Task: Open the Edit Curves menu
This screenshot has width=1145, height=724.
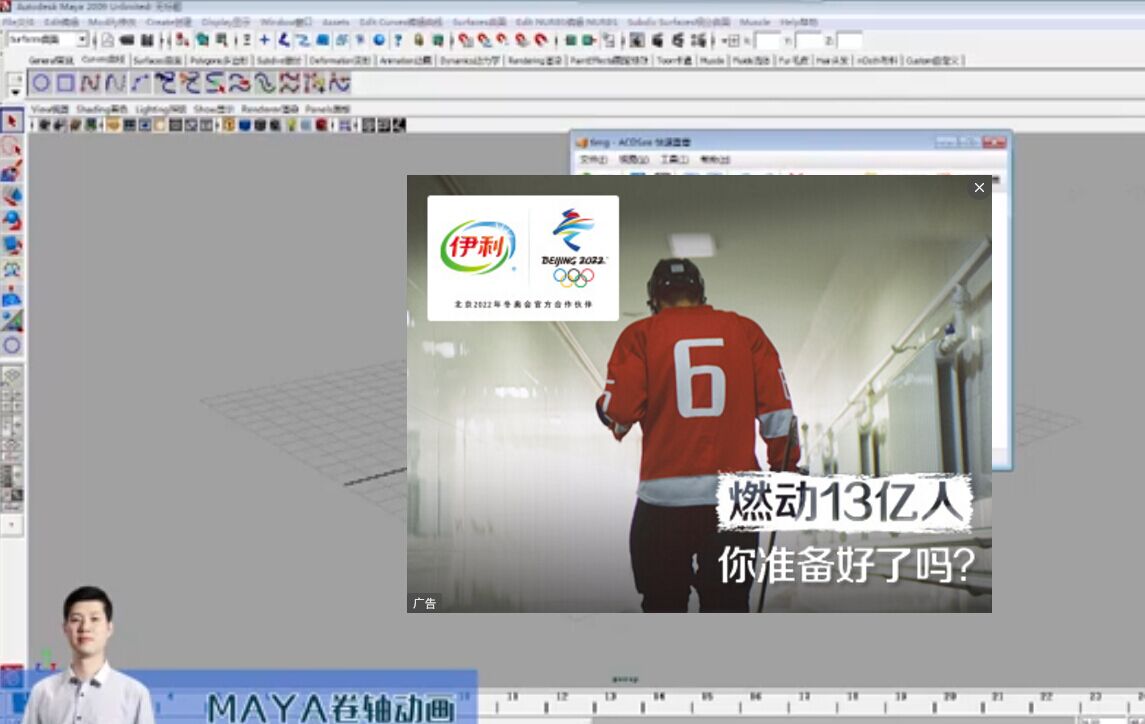Action: pyautogui.click(x=400, y=22)
